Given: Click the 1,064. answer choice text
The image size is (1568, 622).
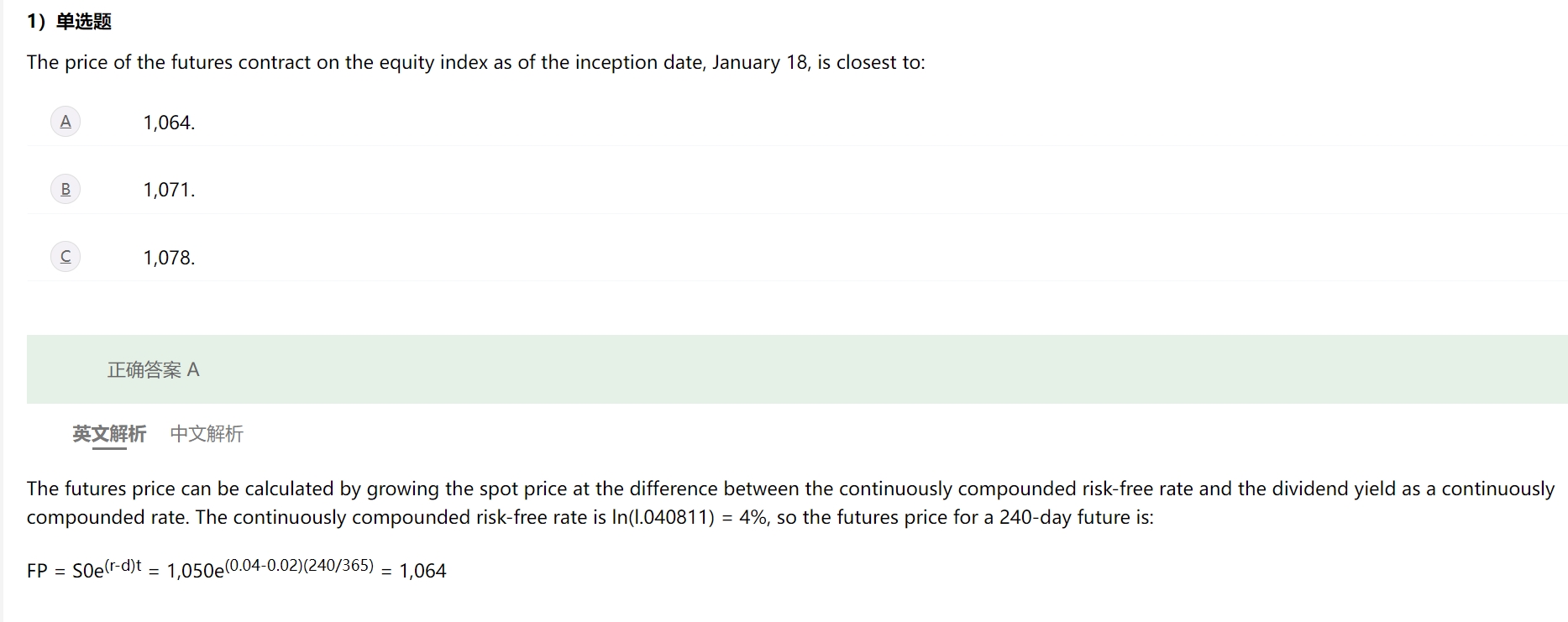Looking at the screenshot, I should (x=169, y=123).
